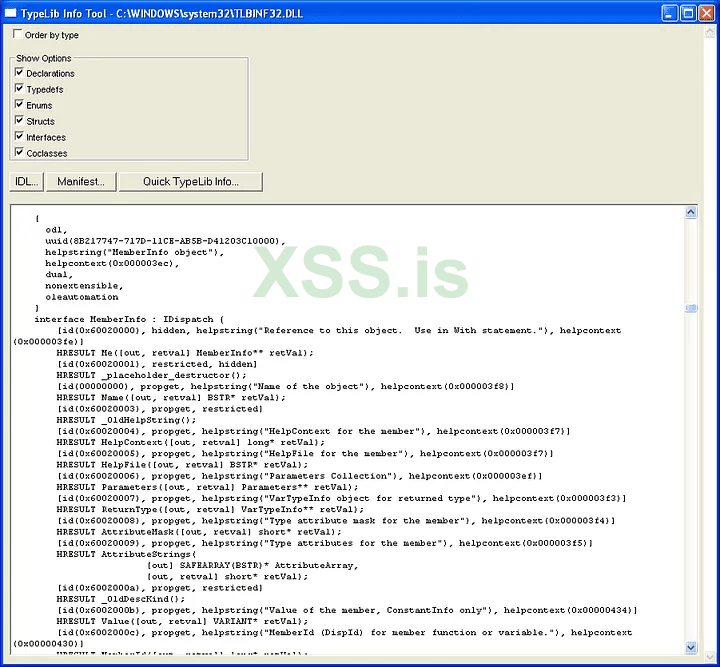Click the 'odl,' attribute text

click(x=56, y=230)
